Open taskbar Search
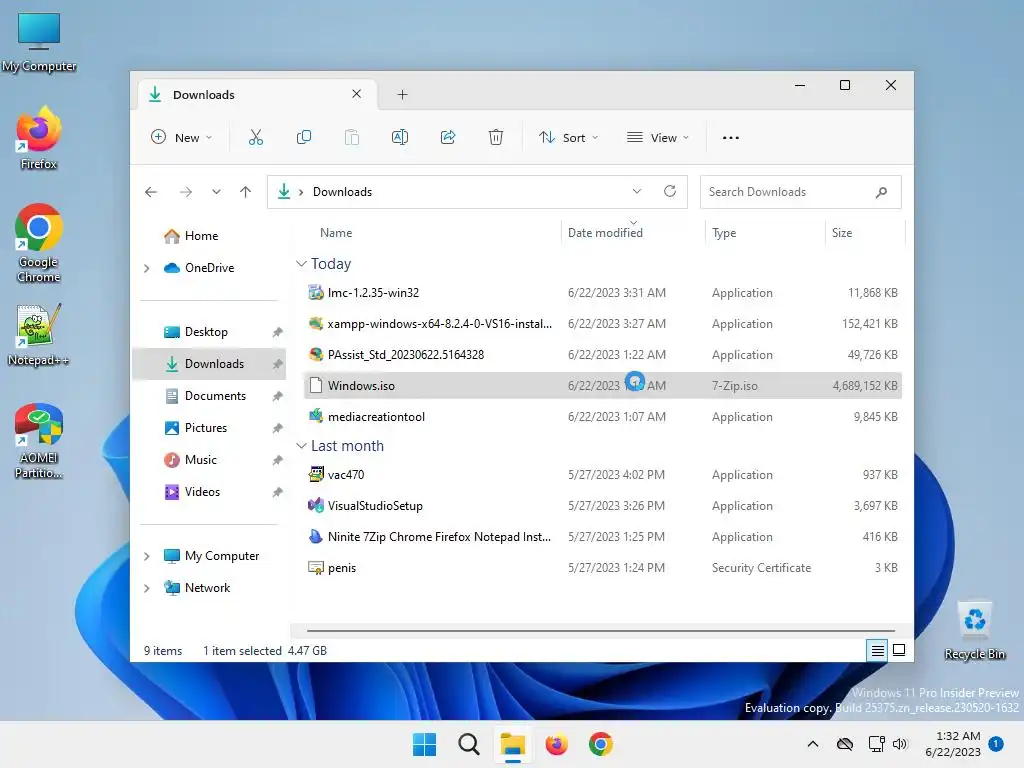 469,744
